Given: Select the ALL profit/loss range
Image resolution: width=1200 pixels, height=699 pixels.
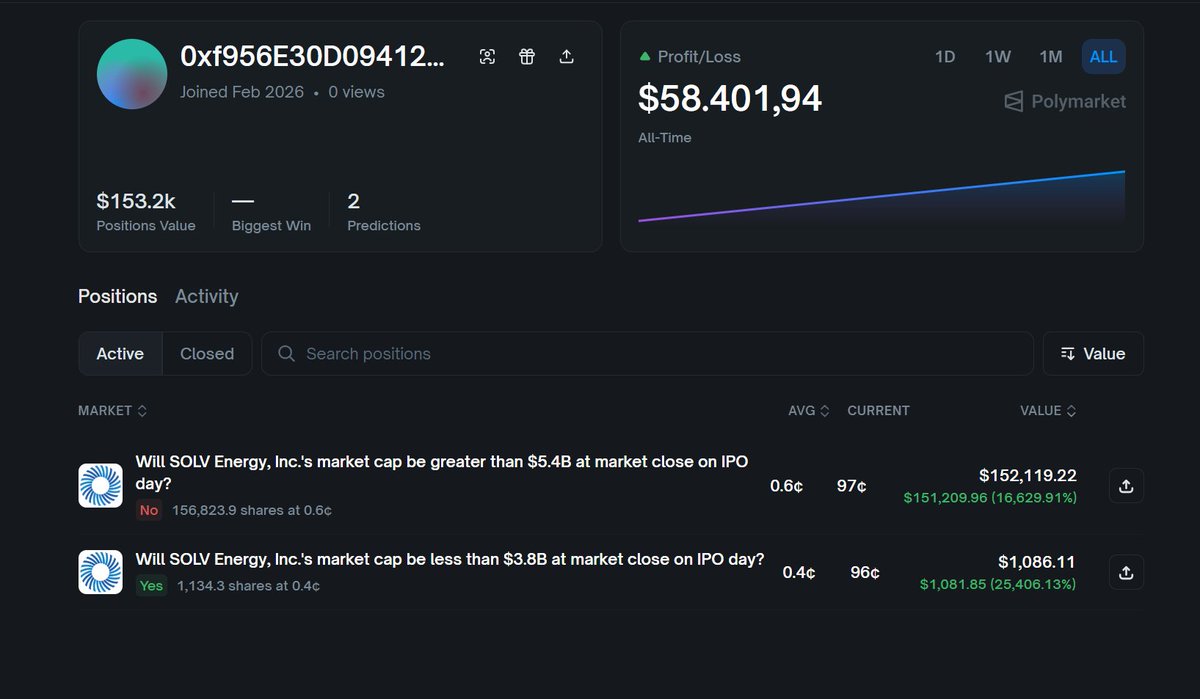Looking at the screenshot, I should [x=1104, y=57].
